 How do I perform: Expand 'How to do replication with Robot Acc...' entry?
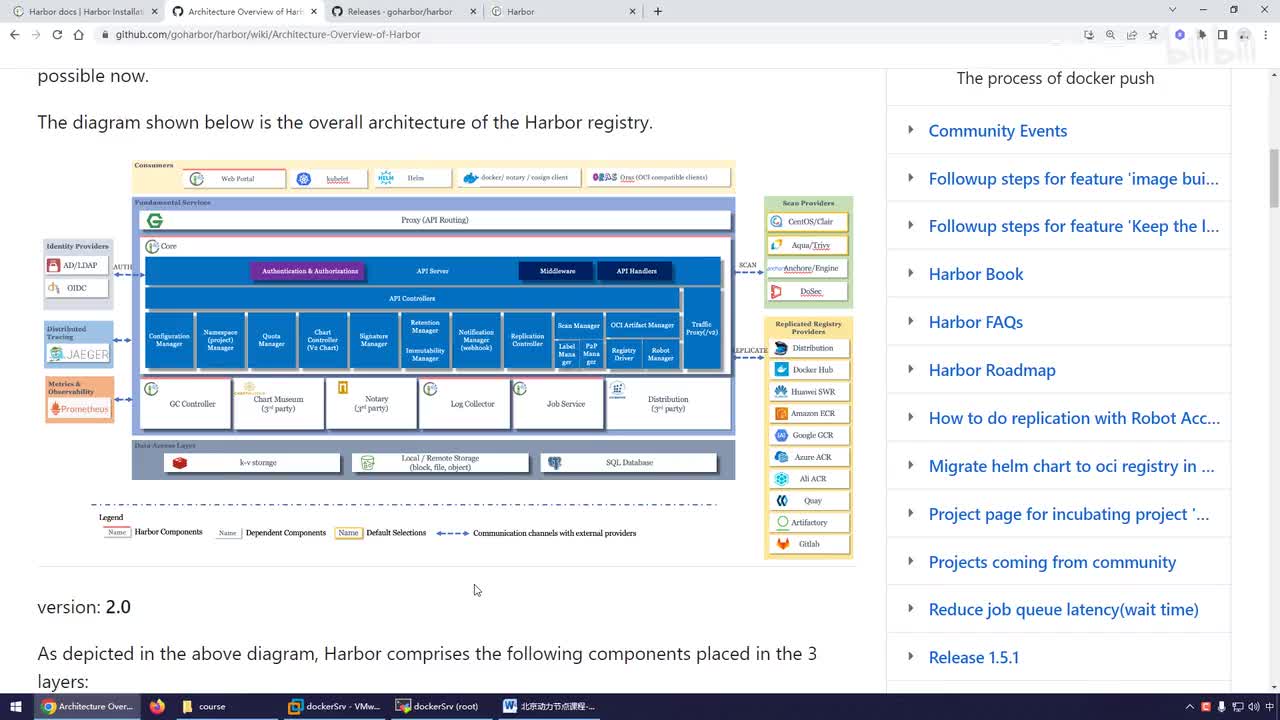(x=910, y=417)
